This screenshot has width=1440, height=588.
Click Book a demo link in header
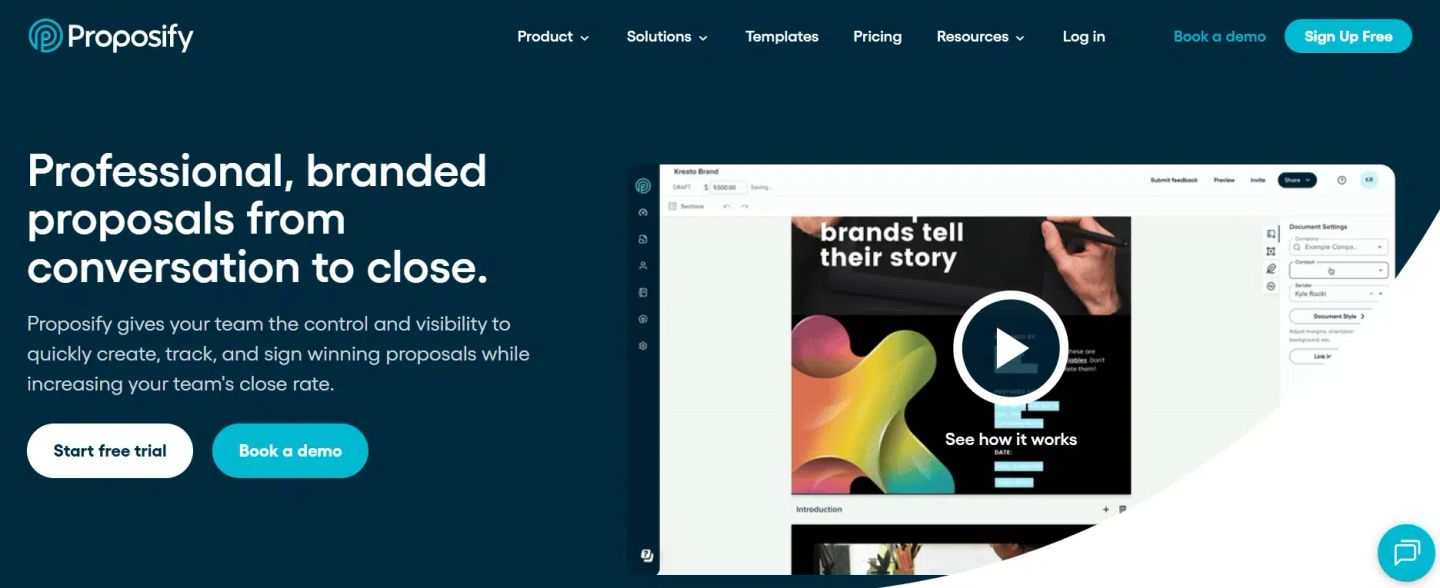tap(1219, 37)
